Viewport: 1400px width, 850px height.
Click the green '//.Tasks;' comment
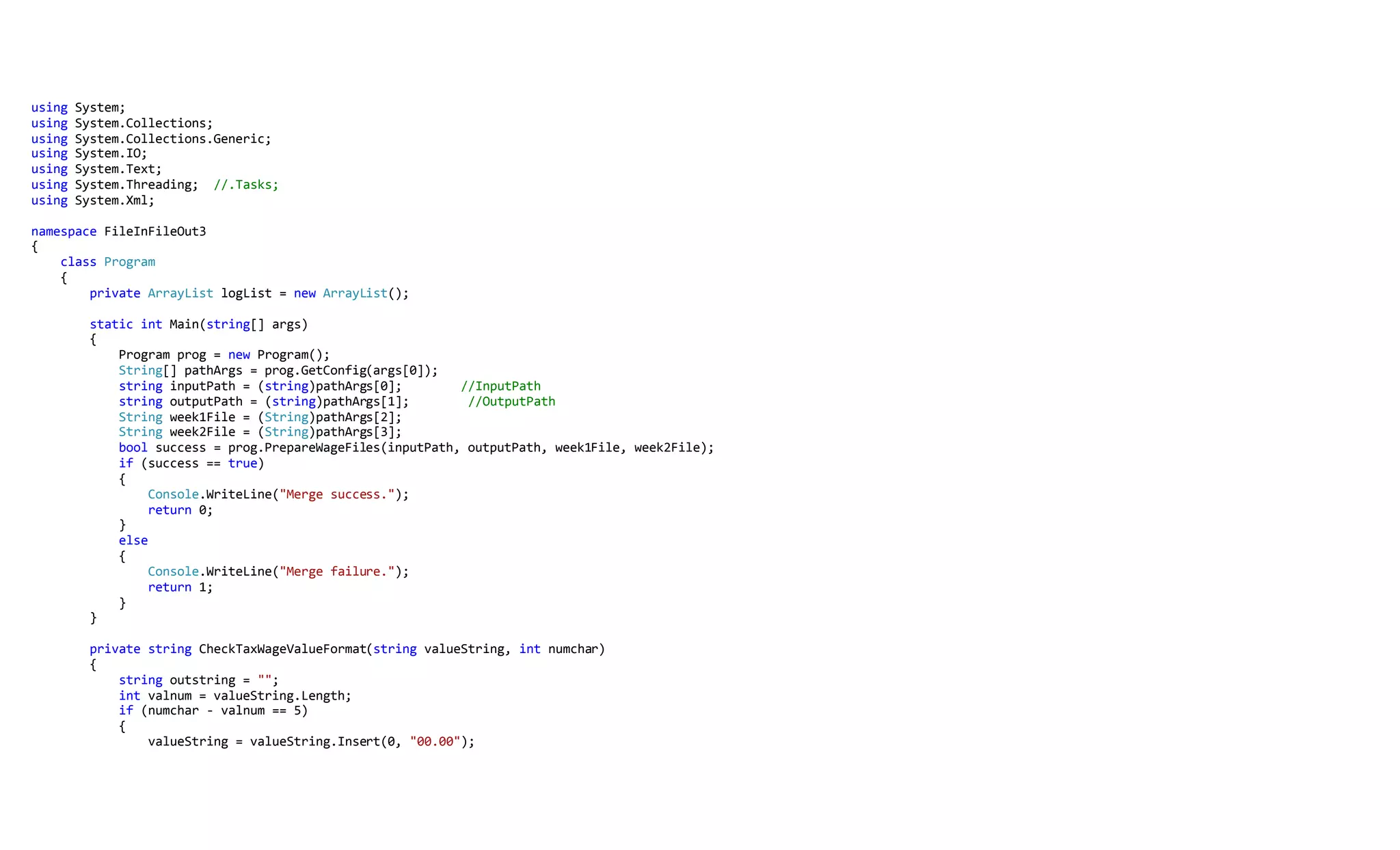click(x=246, y=185)
